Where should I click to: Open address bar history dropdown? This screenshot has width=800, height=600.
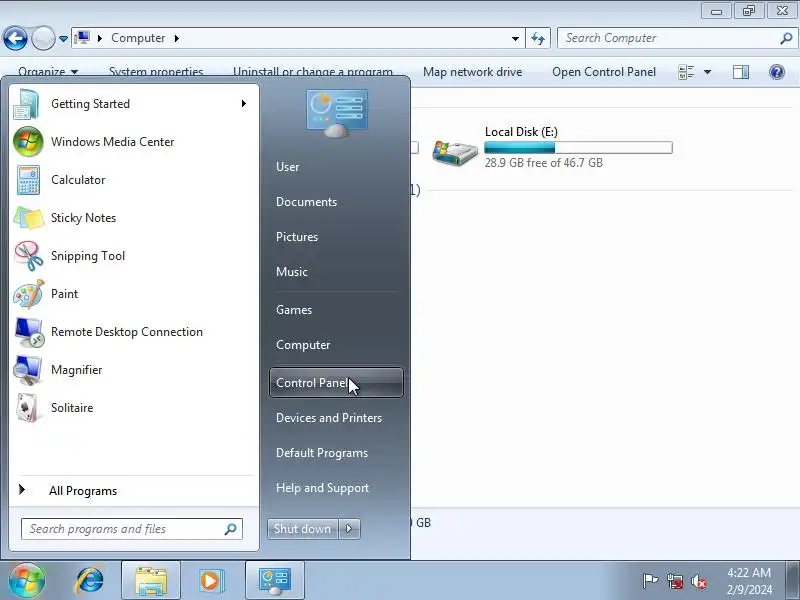click(515, 38)
